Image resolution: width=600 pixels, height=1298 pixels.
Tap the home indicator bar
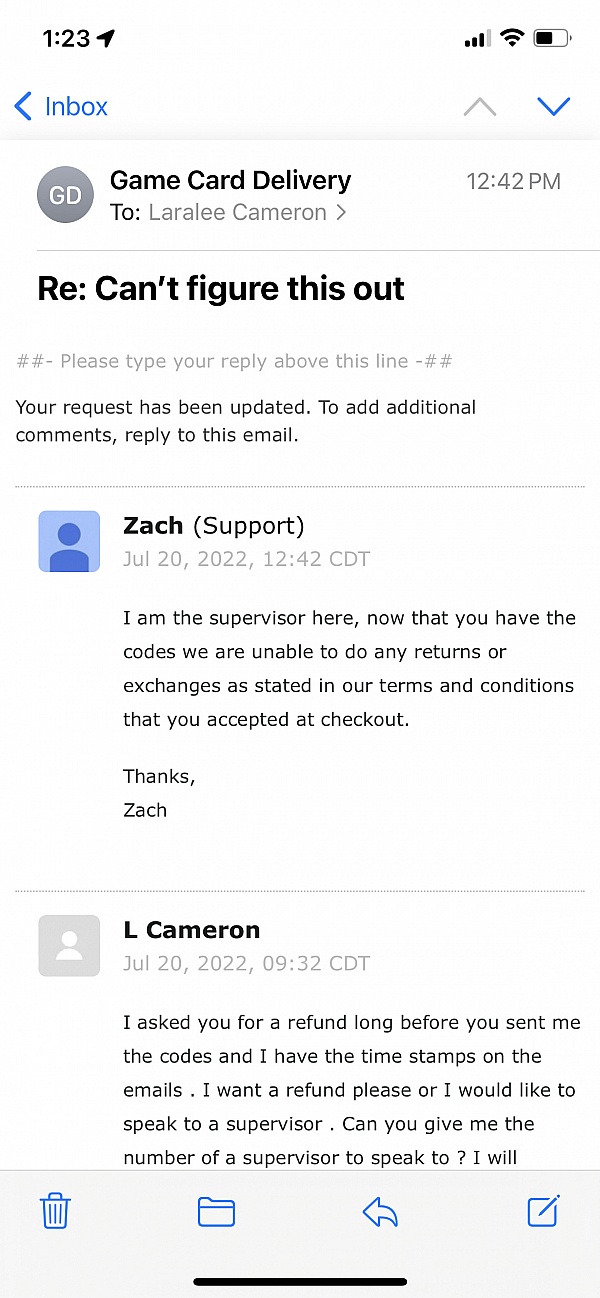pos(300,1281)
